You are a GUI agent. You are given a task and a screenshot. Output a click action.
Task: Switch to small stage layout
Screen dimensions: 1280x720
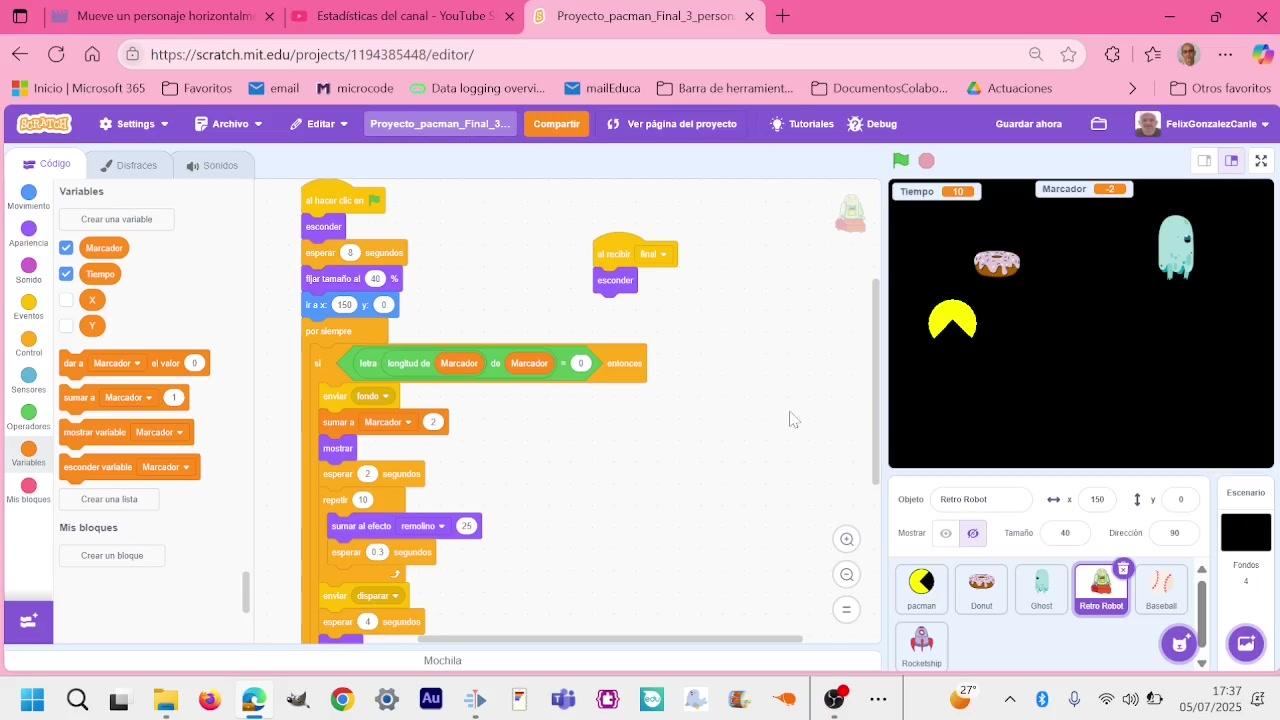(1205, 160)
